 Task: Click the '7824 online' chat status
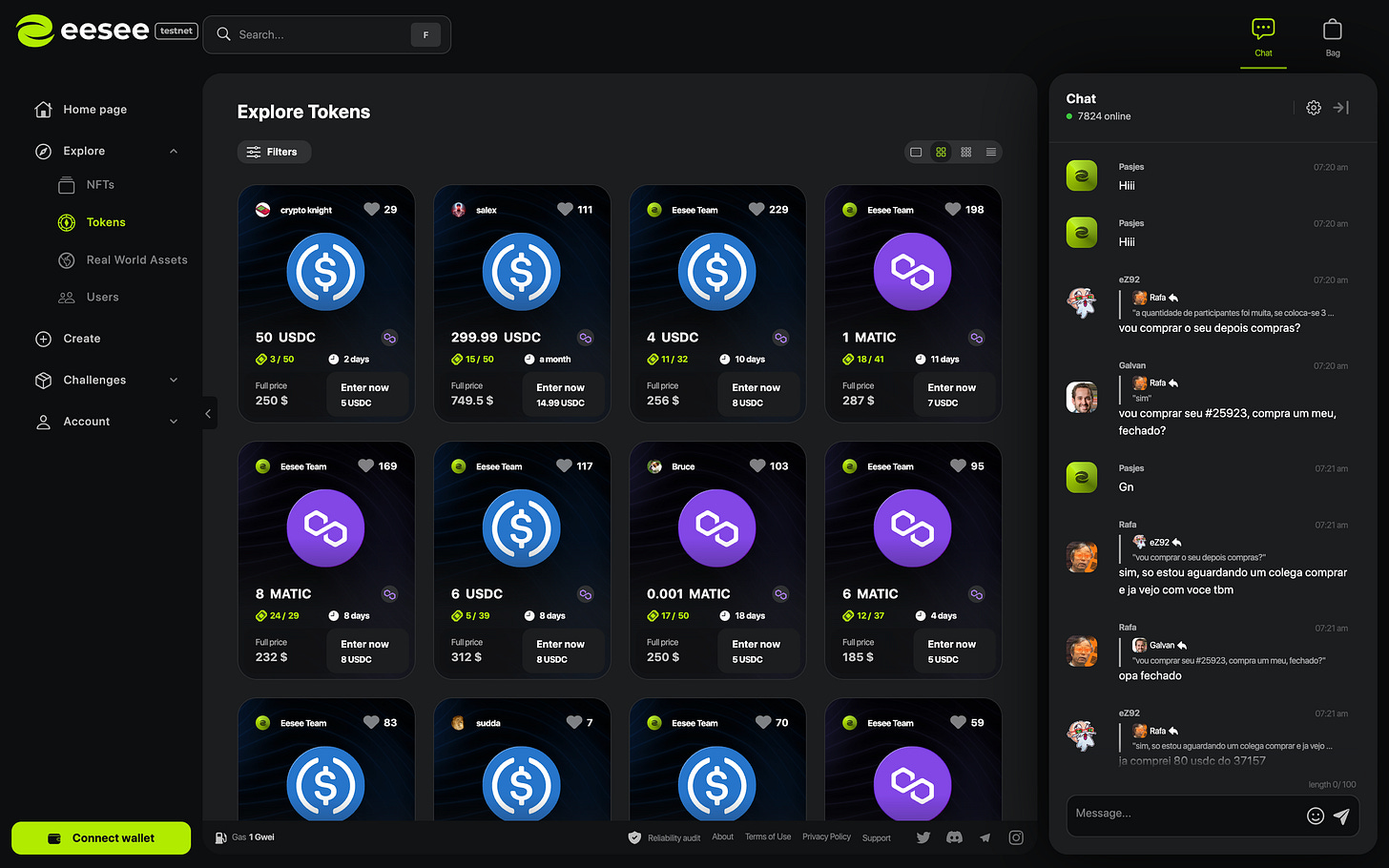pos(1098,116)
